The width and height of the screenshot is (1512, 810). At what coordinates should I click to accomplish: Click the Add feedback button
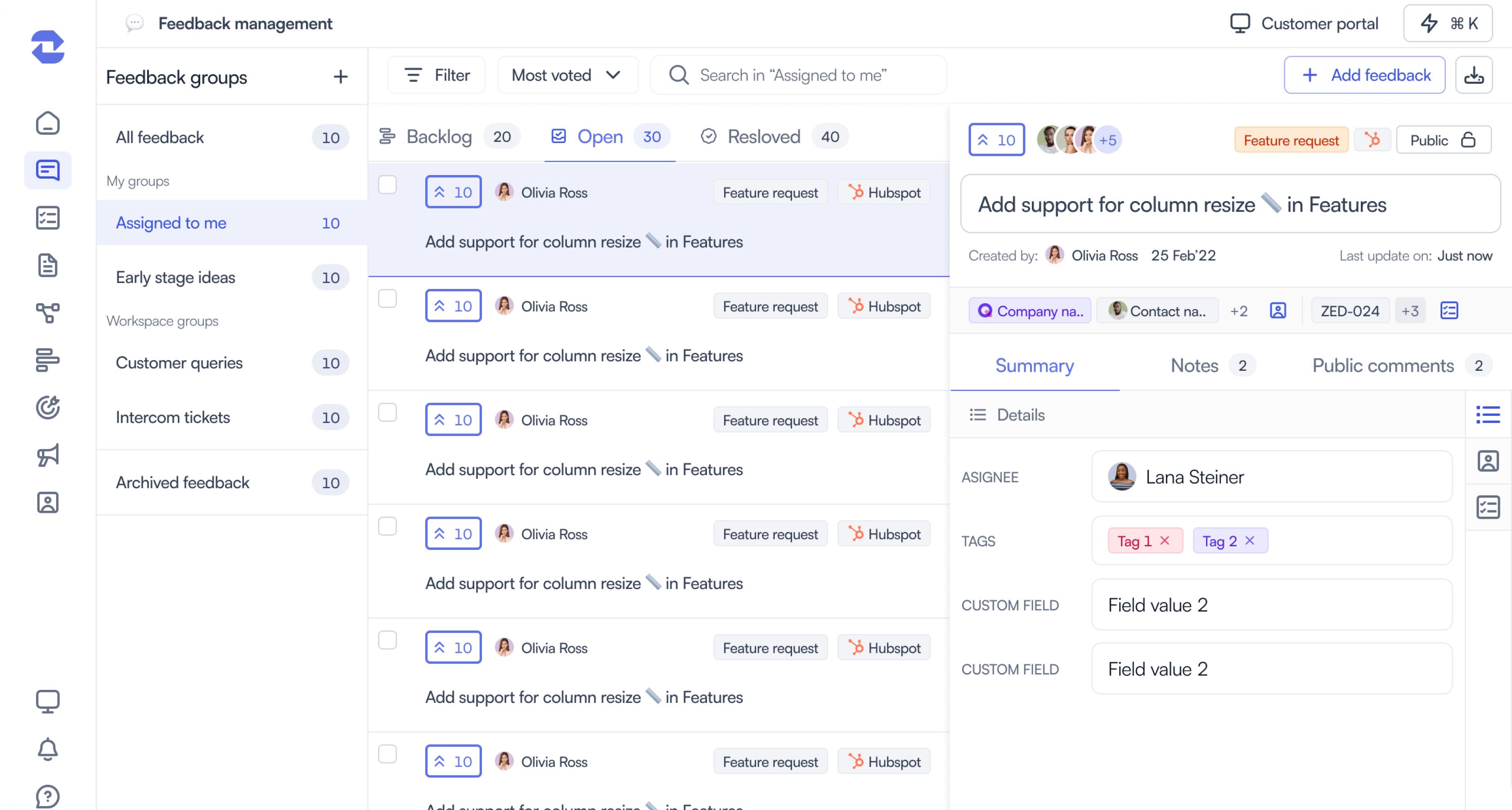[x=1364, y=75]
